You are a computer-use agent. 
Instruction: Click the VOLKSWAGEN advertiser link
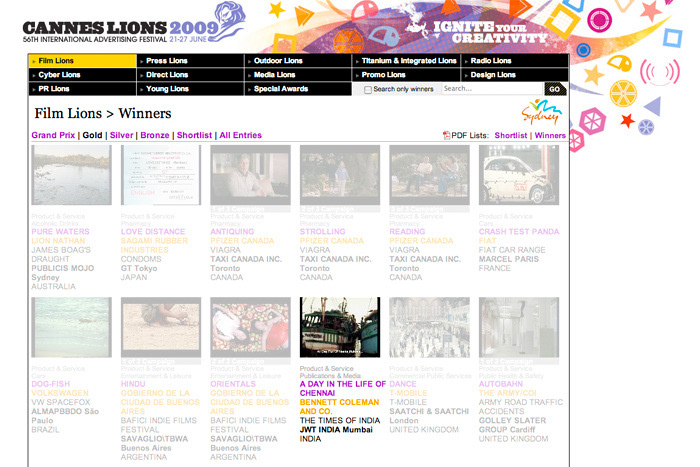[x=60, y=393]
